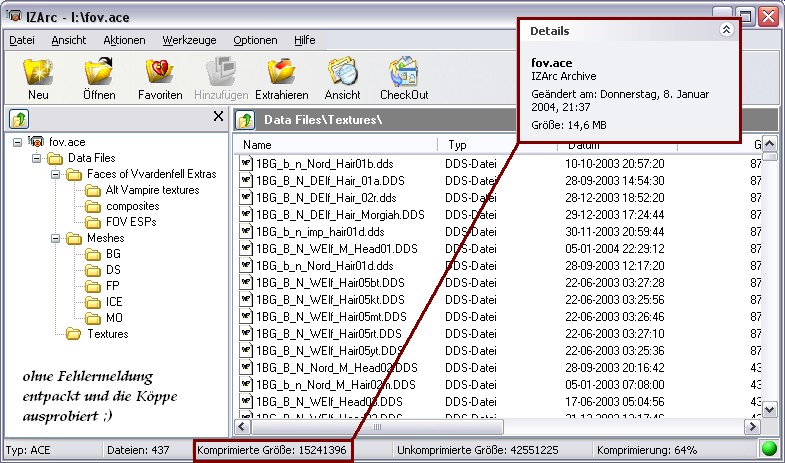Collapse the Meshes folder node
This screenshot has width=785, height=463.
point(54,239)
